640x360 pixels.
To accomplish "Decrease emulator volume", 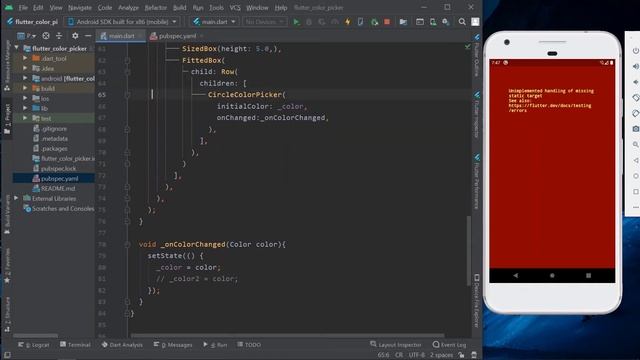I will [x=636, y=82].
